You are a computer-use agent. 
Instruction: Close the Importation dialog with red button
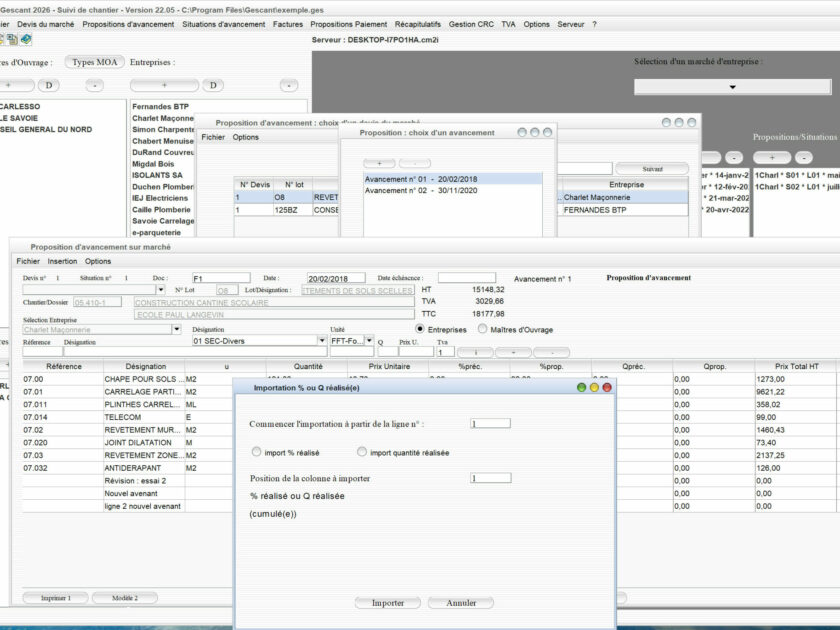click(607, 387)
